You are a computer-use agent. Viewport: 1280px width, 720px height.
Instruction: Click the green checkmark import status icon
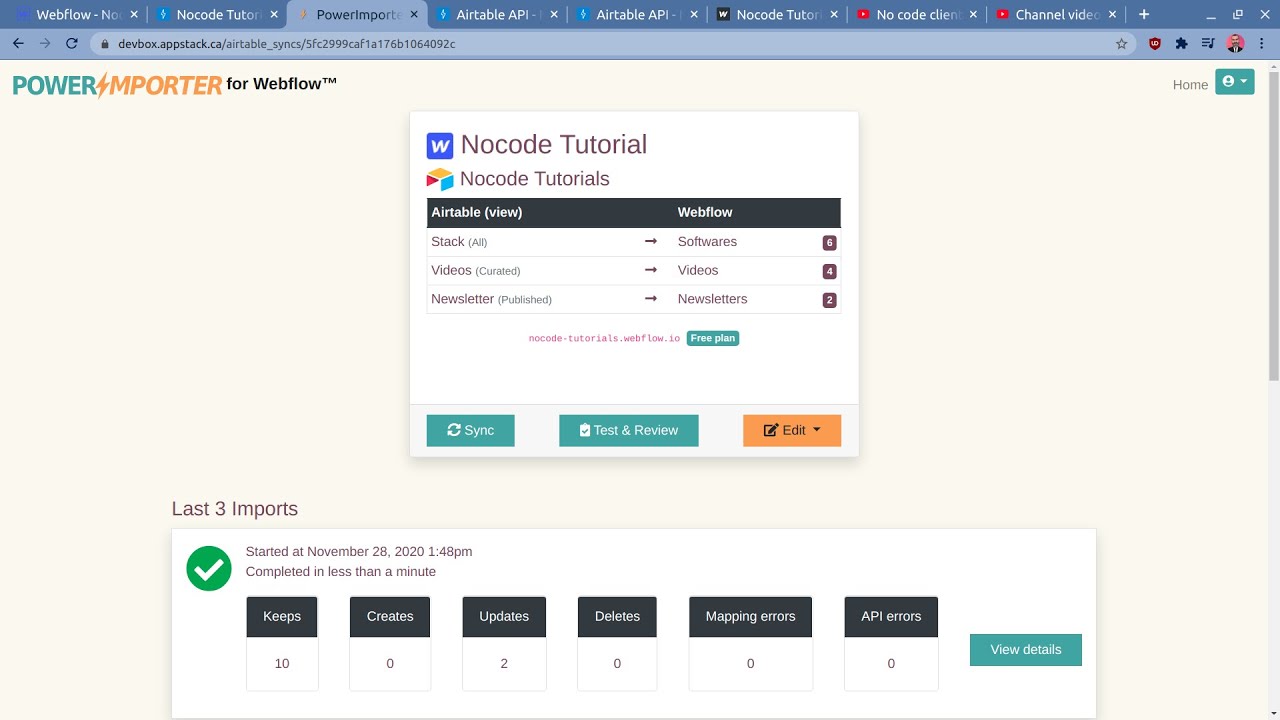tap(209, 568)
